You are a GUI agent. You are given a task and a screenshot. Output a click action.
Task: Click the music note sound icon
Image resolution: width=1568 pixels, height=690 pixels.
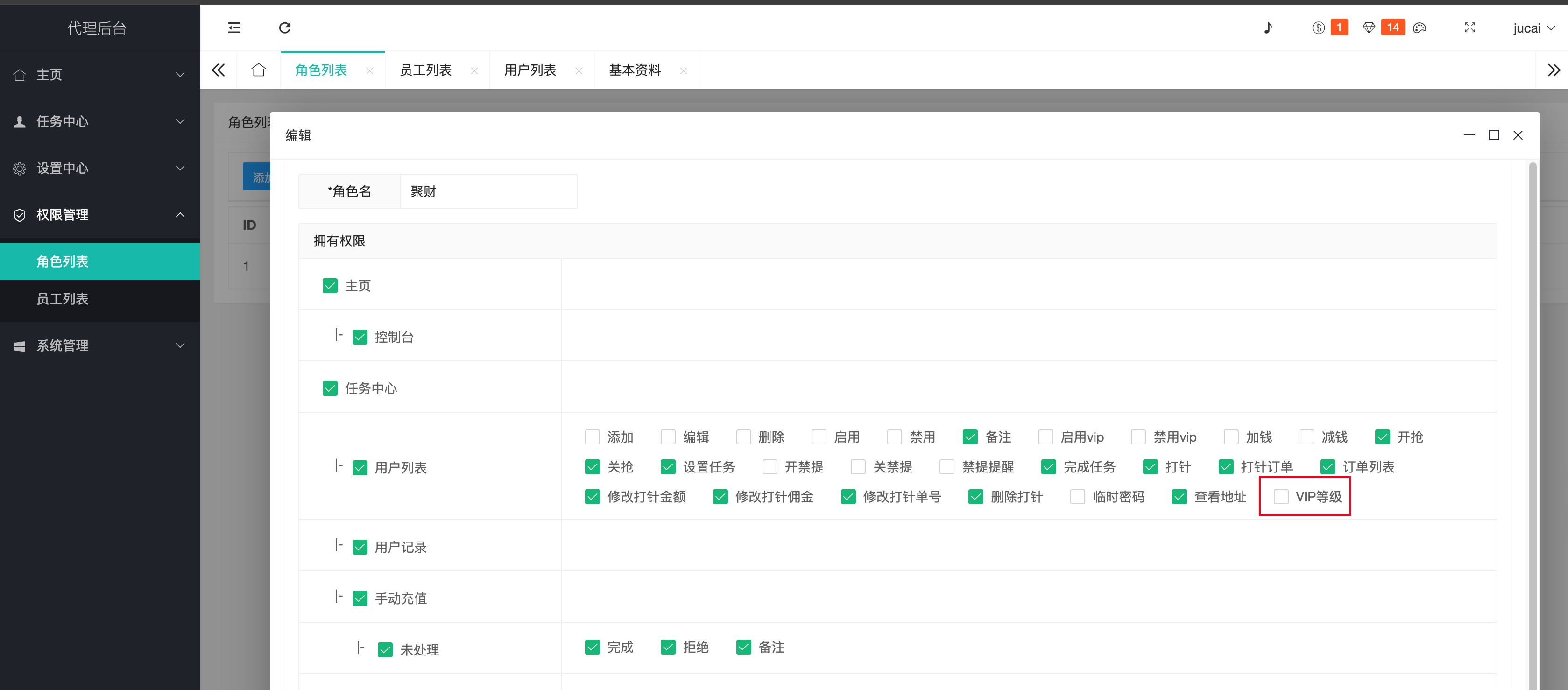pos(1268,28)
